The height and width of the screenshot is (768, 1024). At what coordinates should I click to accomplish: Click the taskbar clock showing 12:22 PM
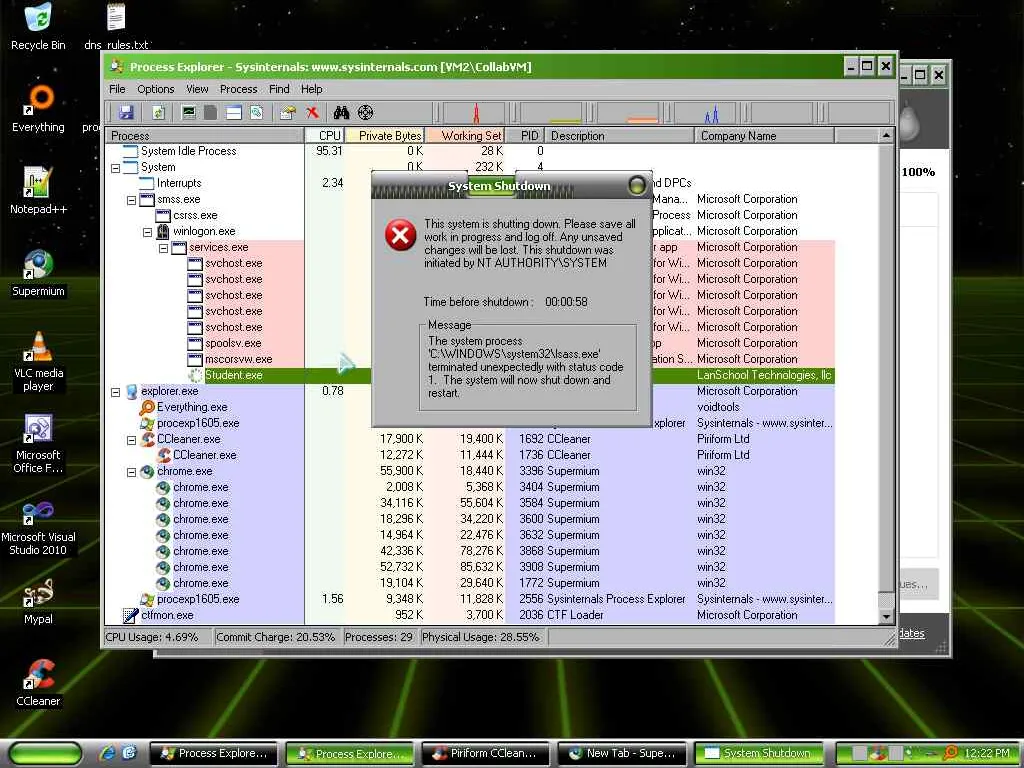pos(986,753)
